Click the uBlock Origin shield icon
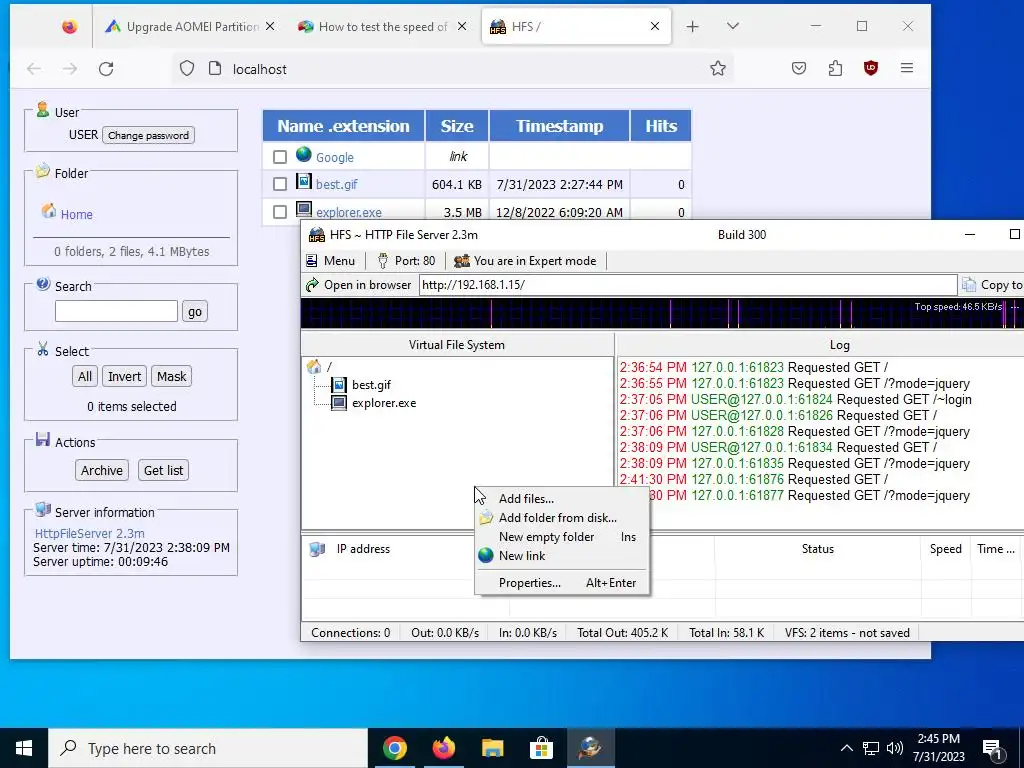 [871, 68]
